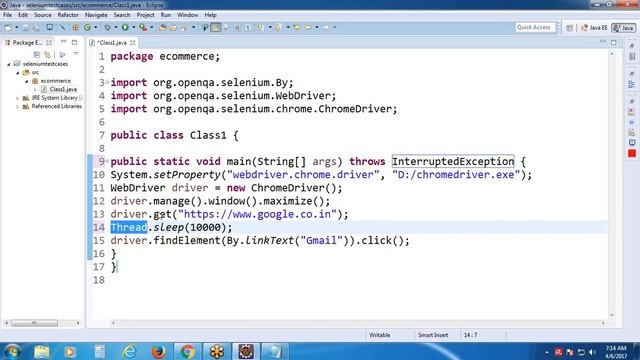Maximize the Package Explorer panel

[74, 42]
